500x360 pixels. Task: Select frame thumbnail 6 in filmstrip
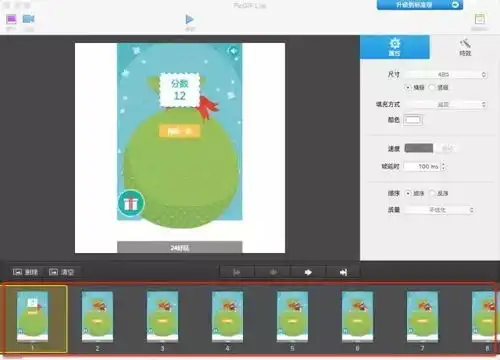point(357,316)
